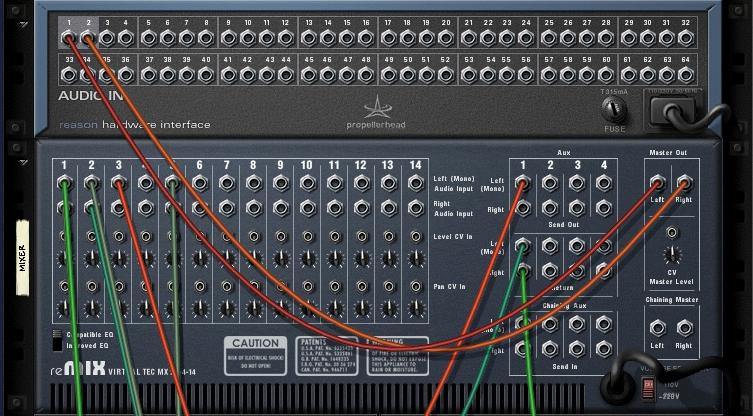Click Master Out Right jack
753x416 pixels.
(684, 183)
